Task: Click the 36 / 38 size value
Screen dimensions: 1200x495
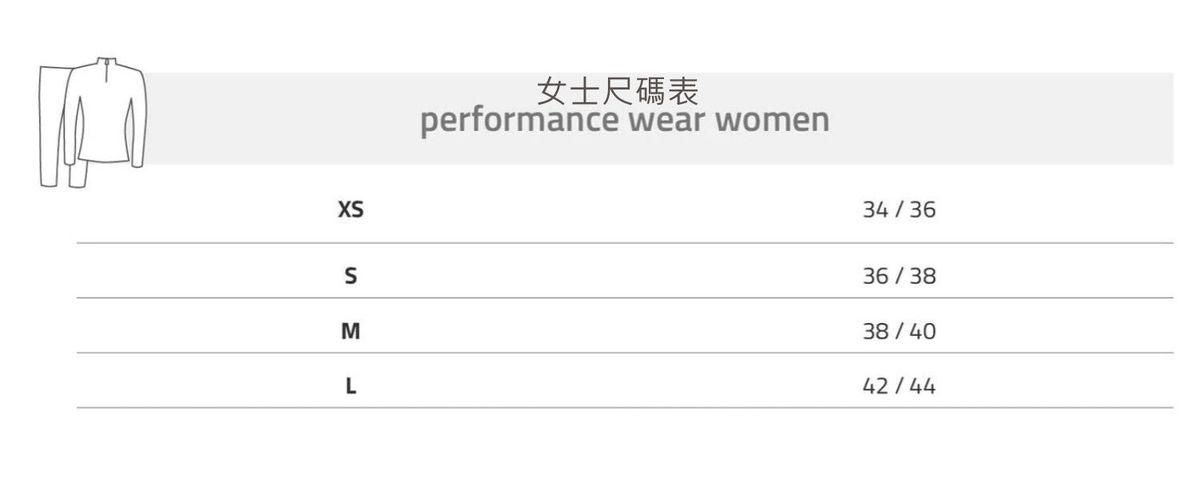Action: [x=899, y=276]
